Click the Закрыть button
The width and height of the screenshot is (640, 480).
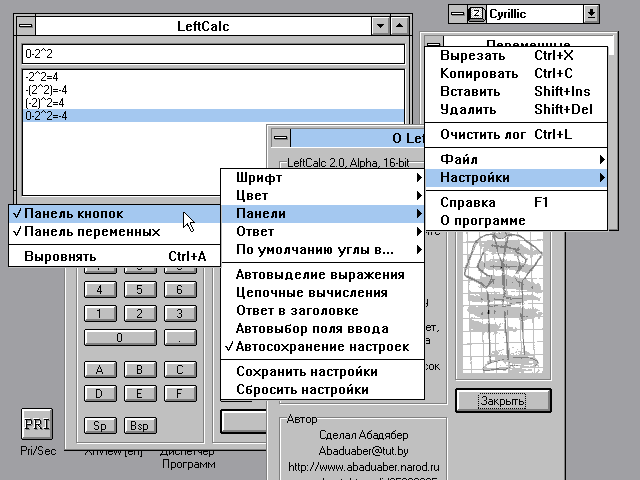(502, 400)
